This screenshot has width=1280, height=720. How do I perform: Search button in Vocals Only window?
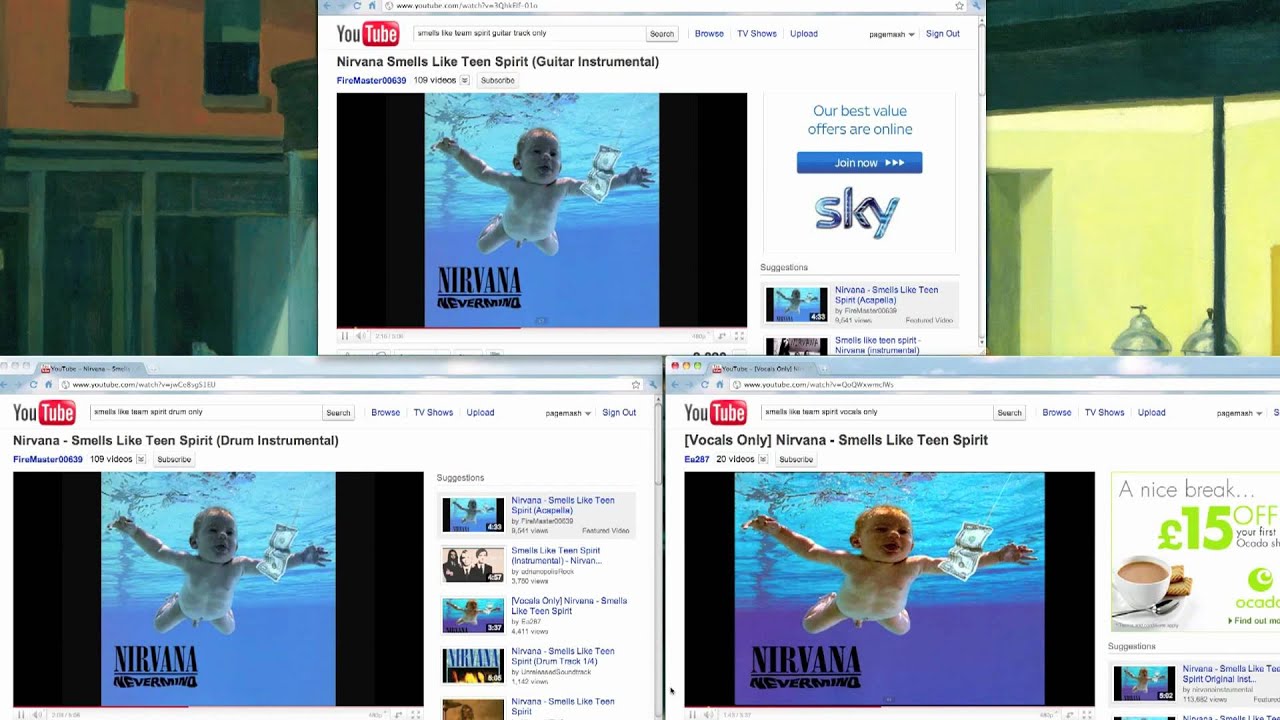click(x=1010, y=413)
